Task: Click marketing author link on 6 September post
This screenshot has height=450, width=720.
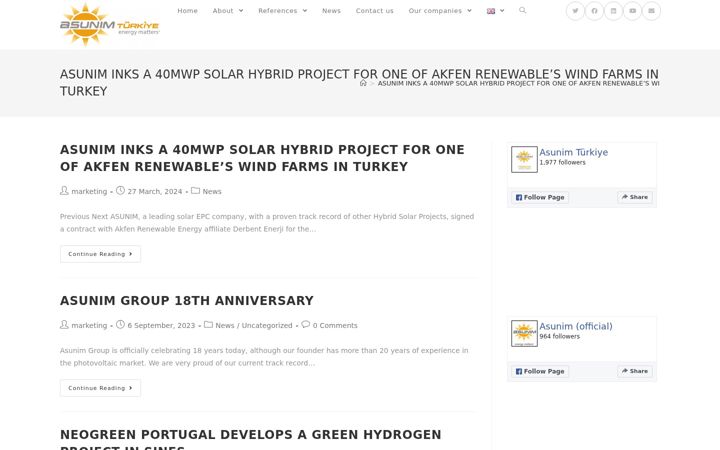Action: click(89, 326)
